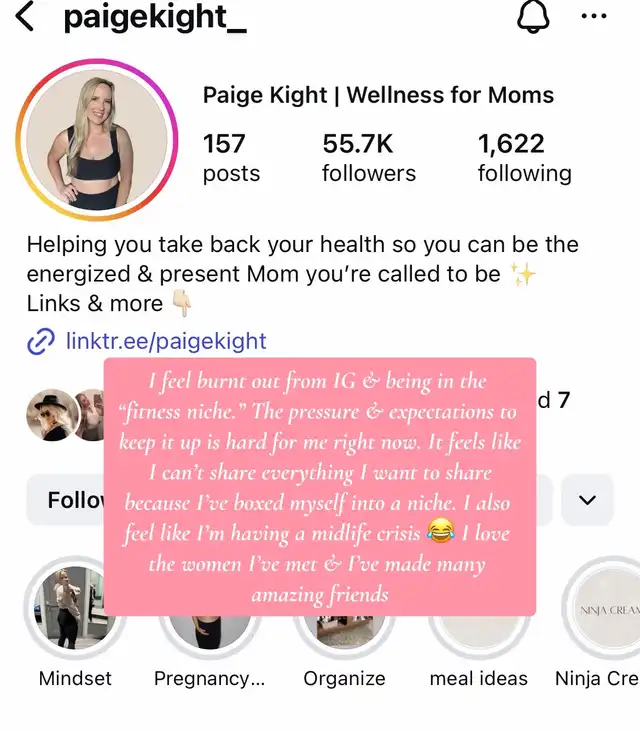Tap the back arrow icon
This screenshot has height=731, width=640.
click(24, 17)
